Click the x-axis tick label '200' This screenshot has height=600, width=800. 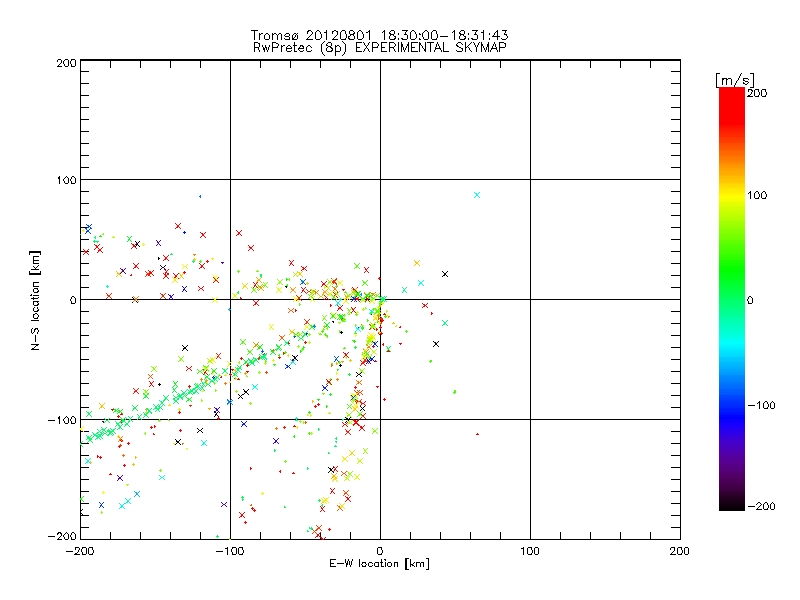click(x=680, y=551)
